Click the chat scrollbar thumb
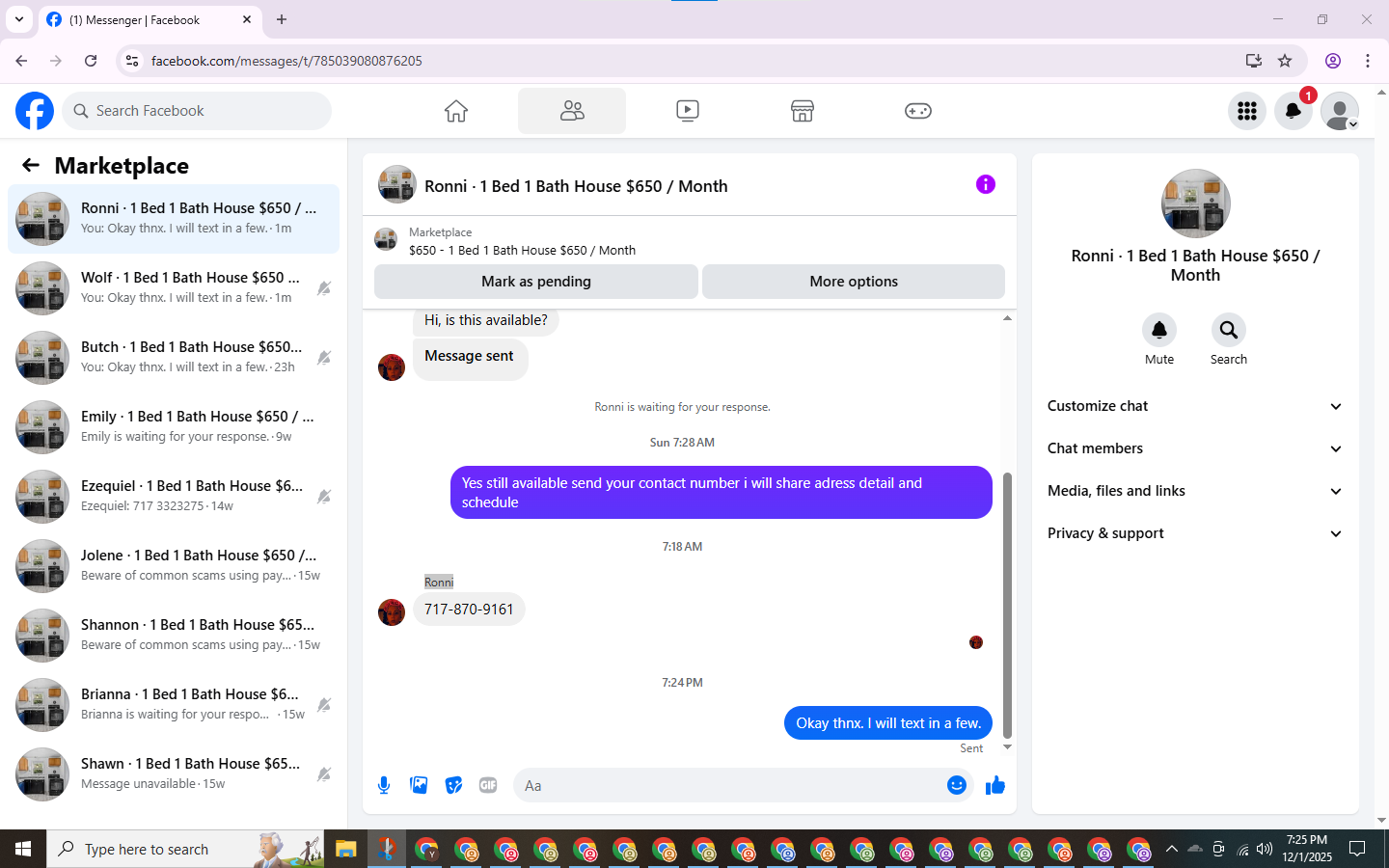 1008,605
